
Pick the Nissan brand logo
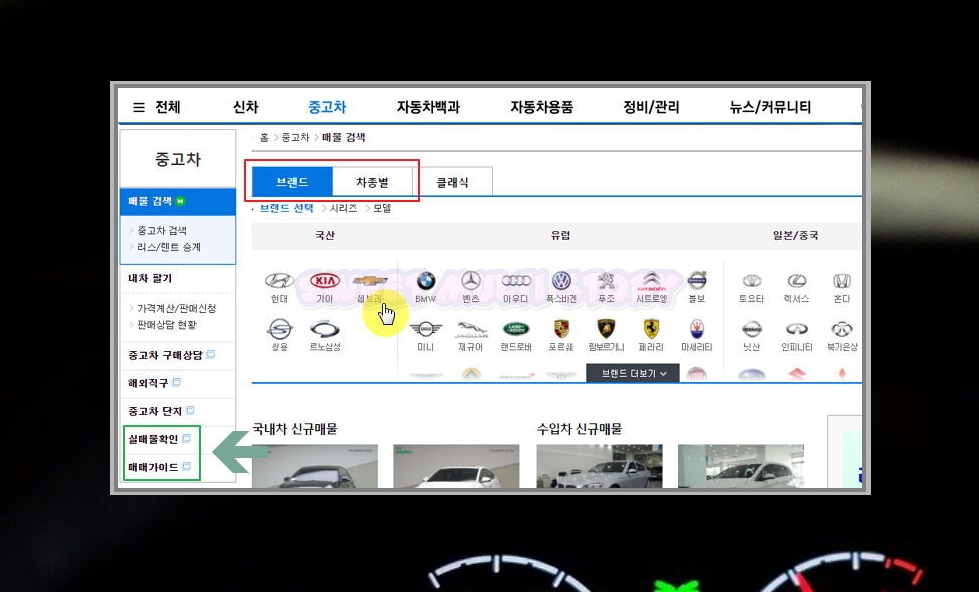click(x=752, y=329)
